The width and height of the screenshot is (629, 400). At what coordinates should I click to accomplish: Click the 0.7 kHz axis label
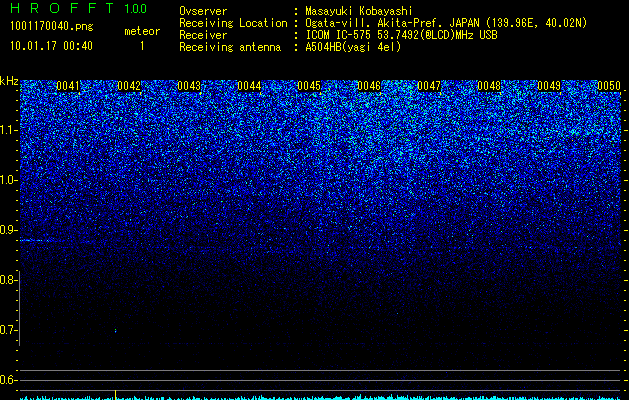[8, 330]
